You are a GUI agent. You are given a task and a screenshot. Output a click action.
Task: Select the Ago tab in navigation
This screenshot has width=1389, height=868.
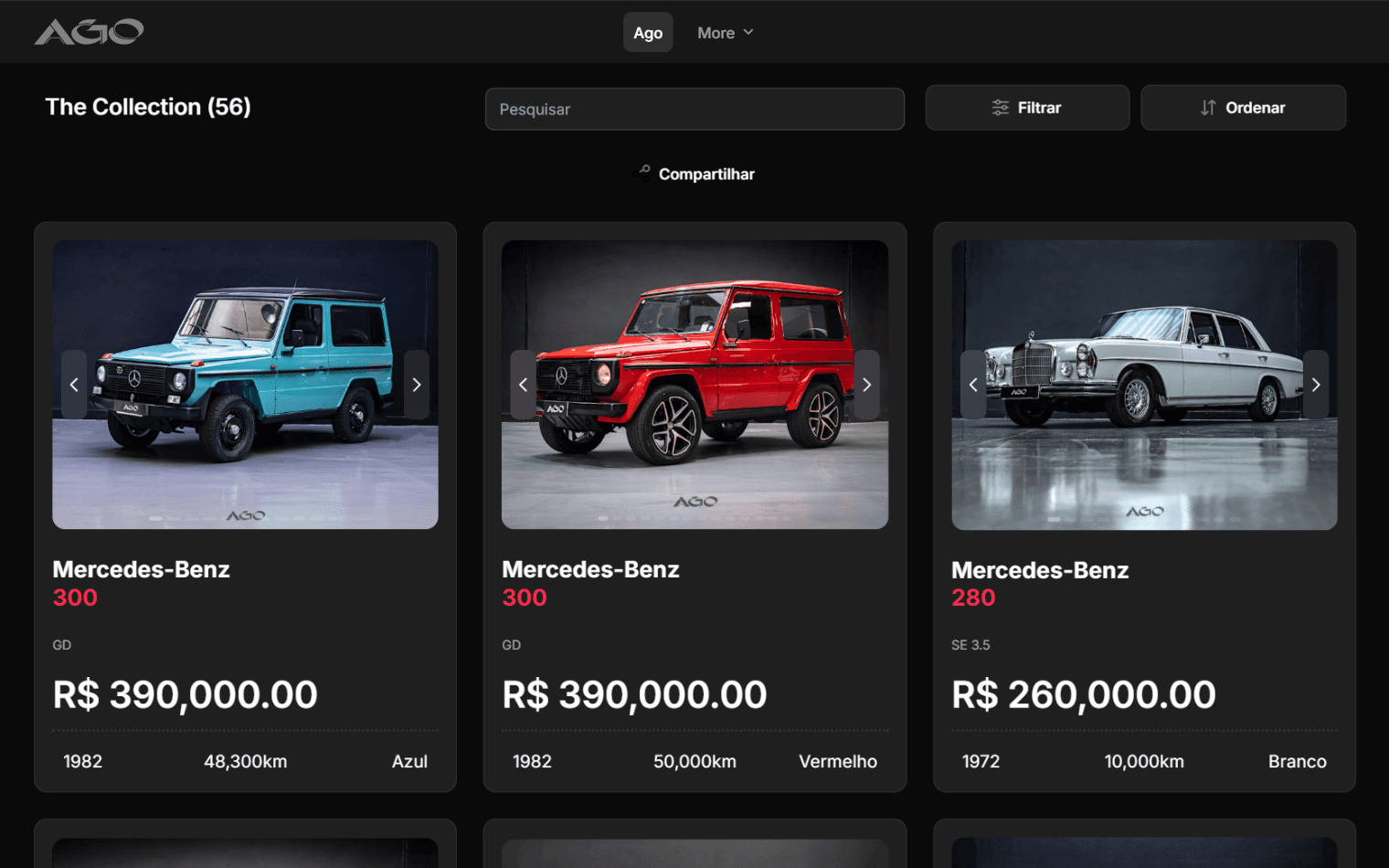pos(648,33)
